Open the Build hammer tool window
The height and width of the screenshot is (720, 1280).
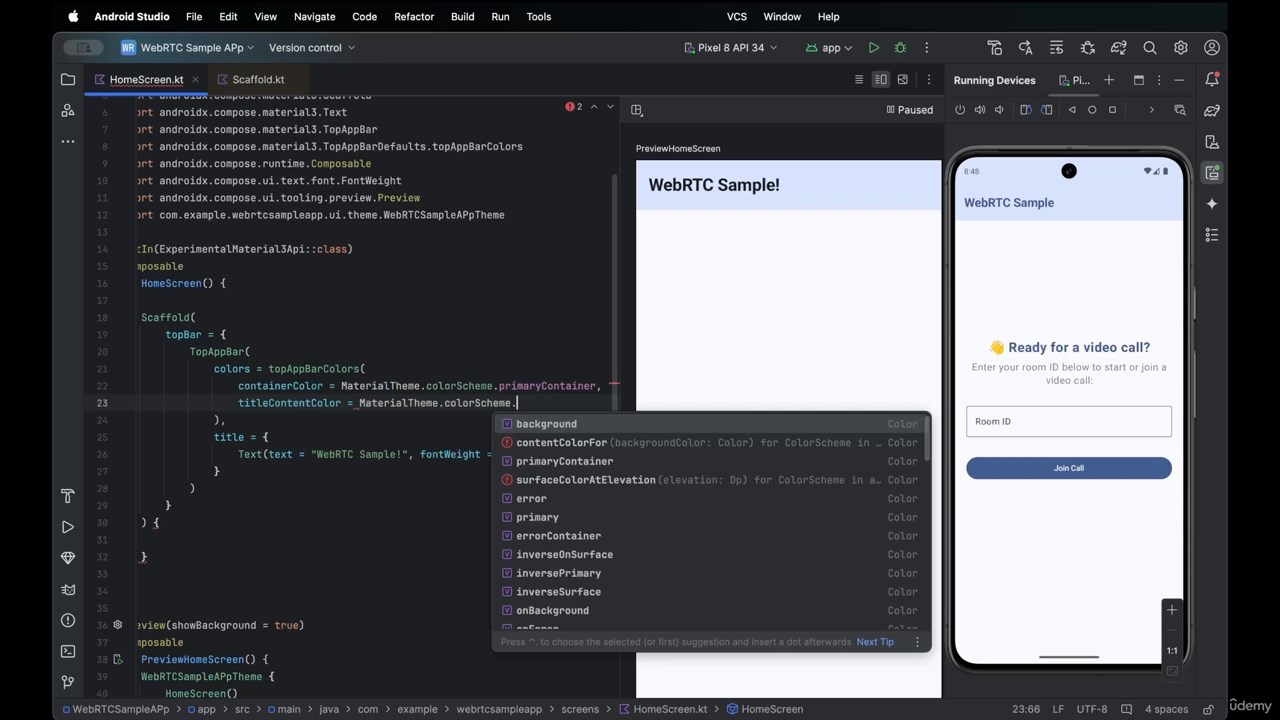(68, 496)
